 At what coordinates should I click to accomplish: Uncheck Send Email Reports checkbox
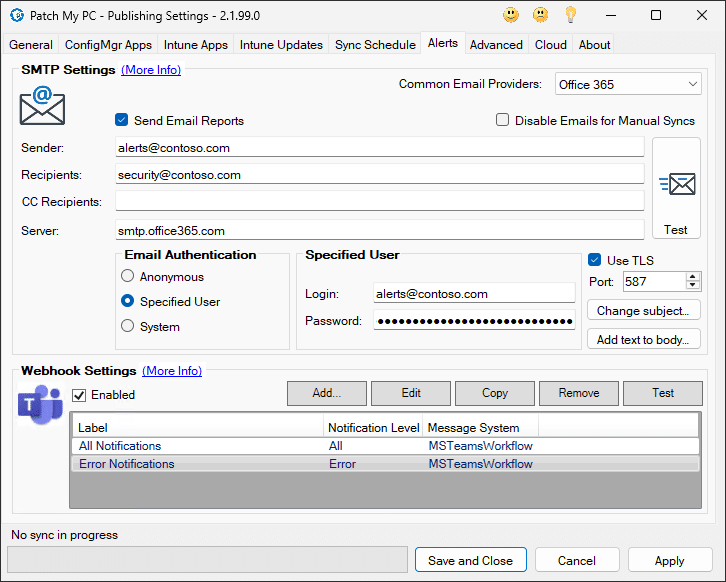coord(122,120)
